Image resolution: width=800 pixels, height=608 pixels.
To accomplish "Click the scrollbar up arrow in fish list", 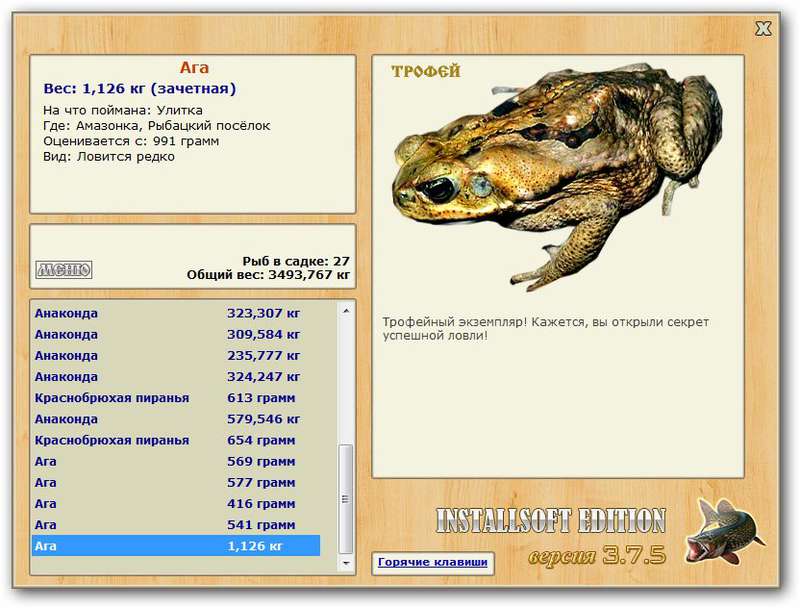I will tap(346, 310).
